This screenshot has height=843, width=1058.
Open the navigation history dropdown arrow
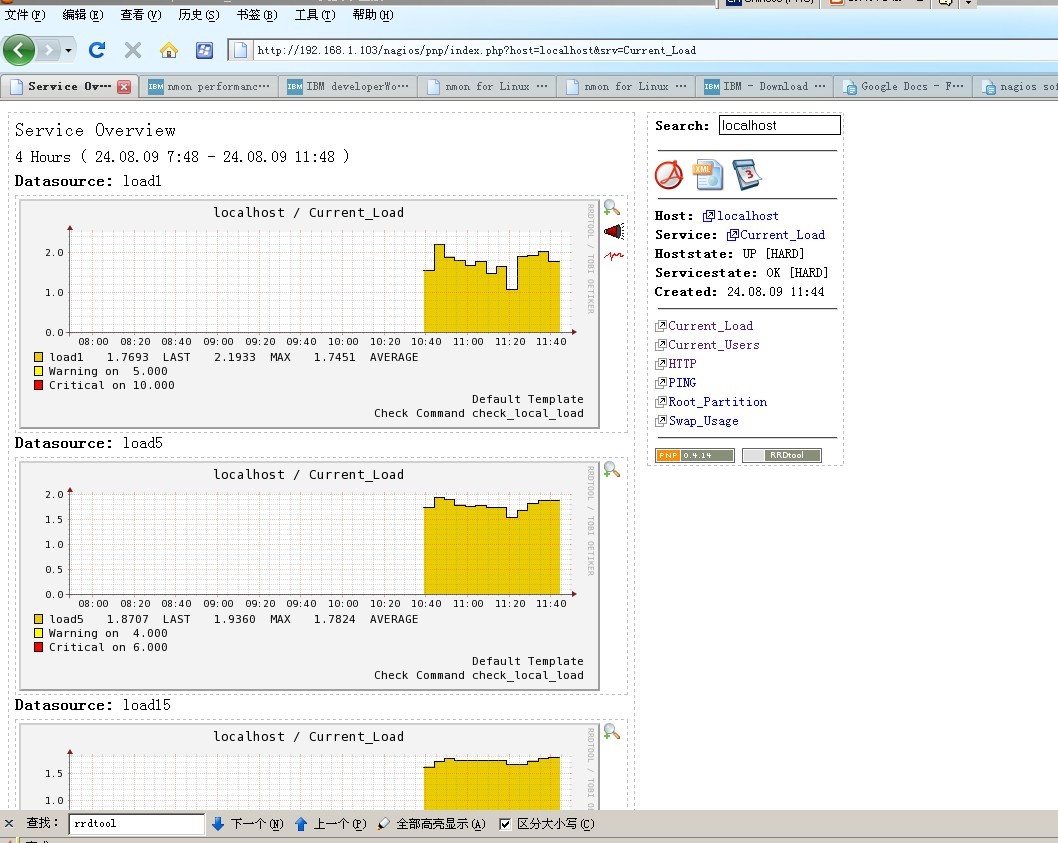tap(68, 50)
